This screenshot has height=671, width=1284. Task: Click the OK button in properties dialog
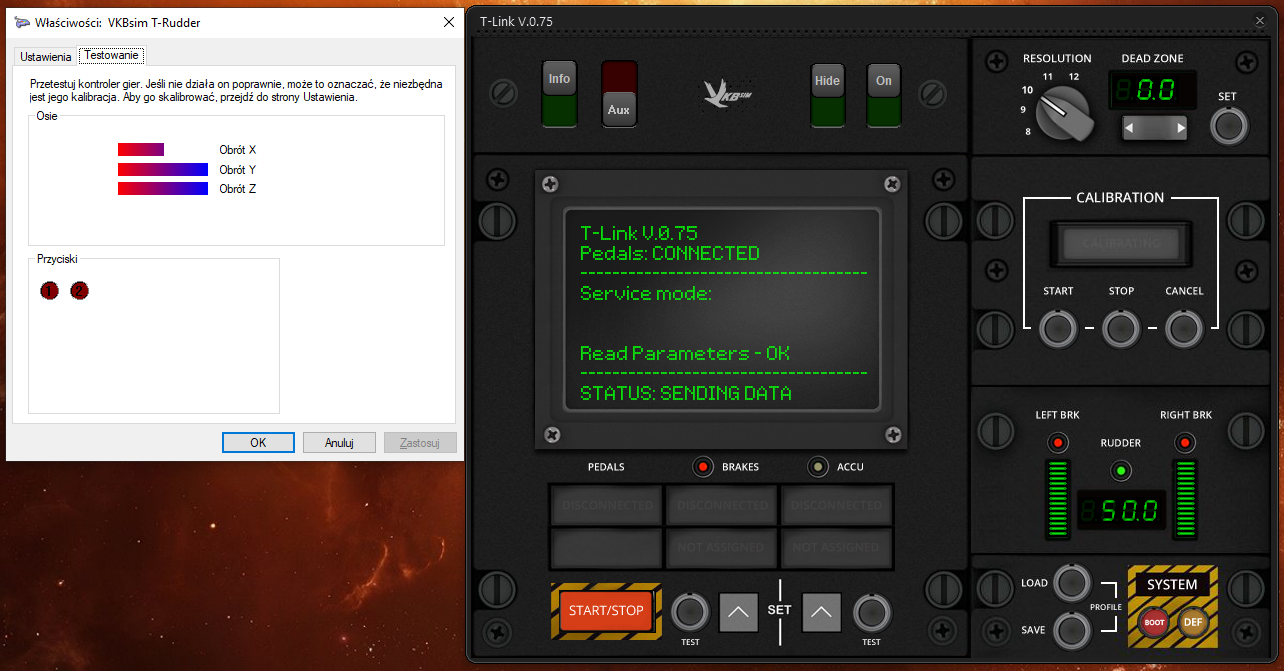tap(258, 442)
